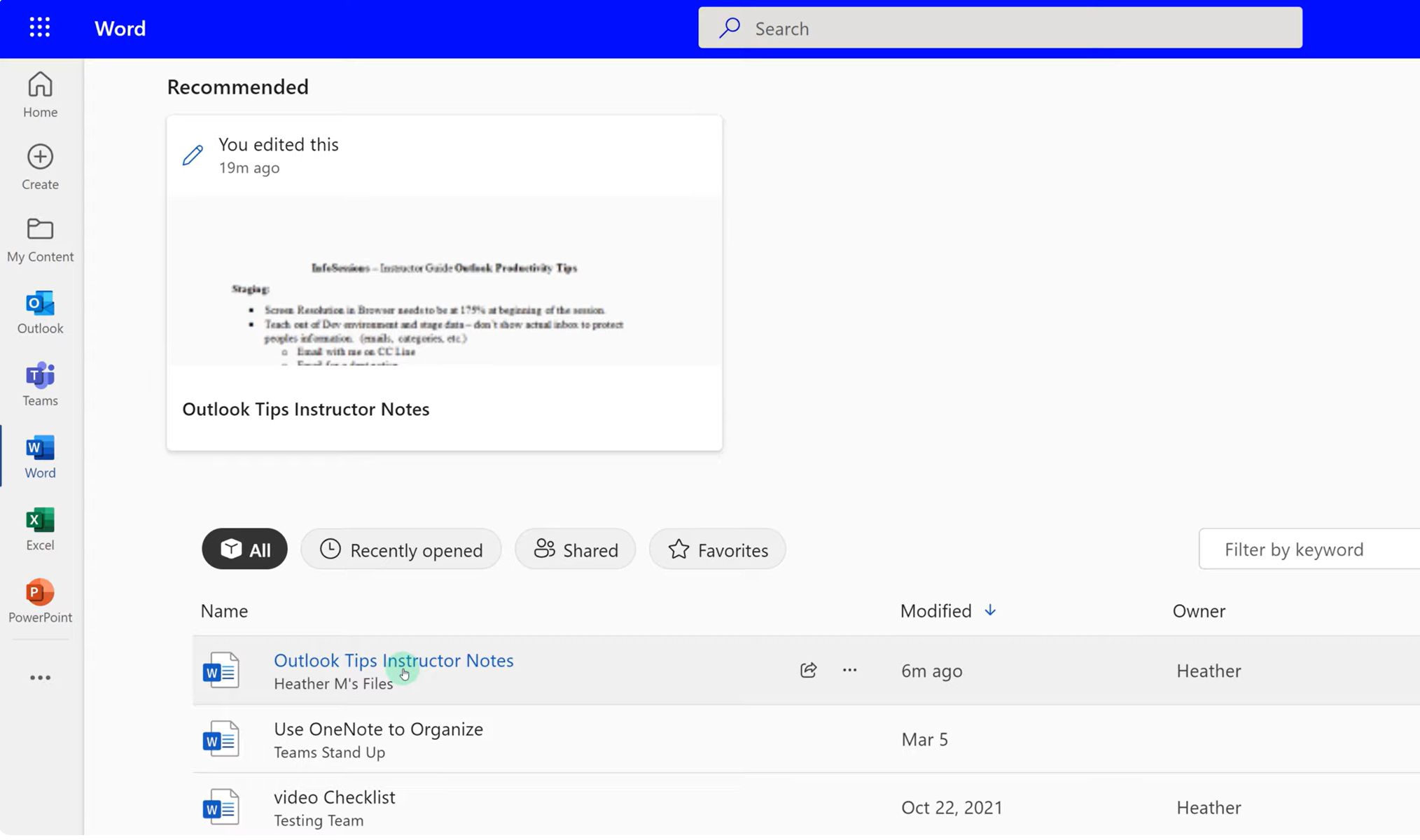This screenshot has height=840, width=1420.
Task: Open more options for Outlook Tips Instructor Notes
Action: 849,670
